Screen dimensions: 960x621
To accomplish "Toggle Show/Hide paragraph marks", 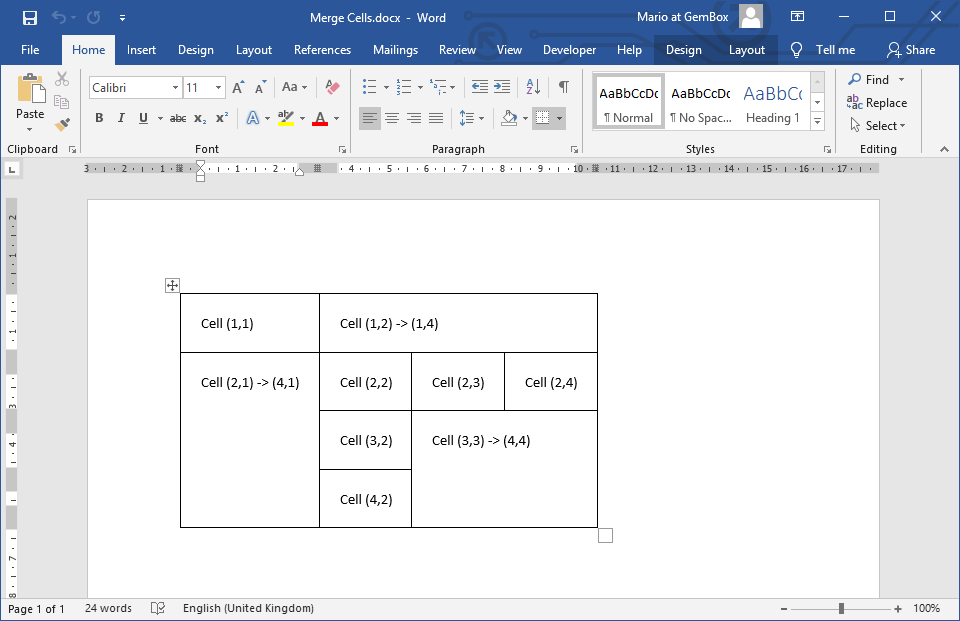I will [564, 87].
